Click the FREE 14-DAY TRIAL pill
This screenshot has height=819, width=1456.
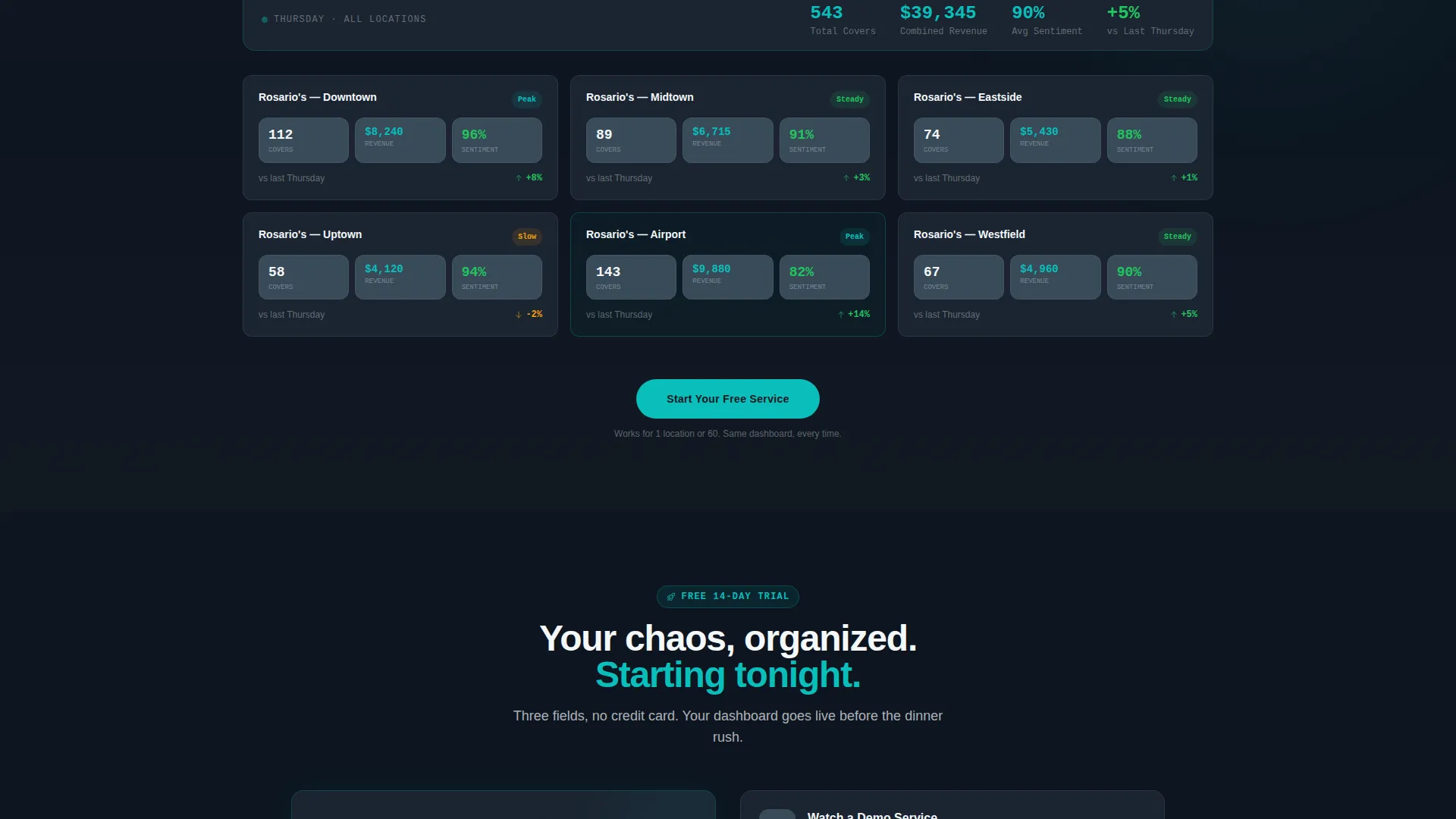point(727,597)
